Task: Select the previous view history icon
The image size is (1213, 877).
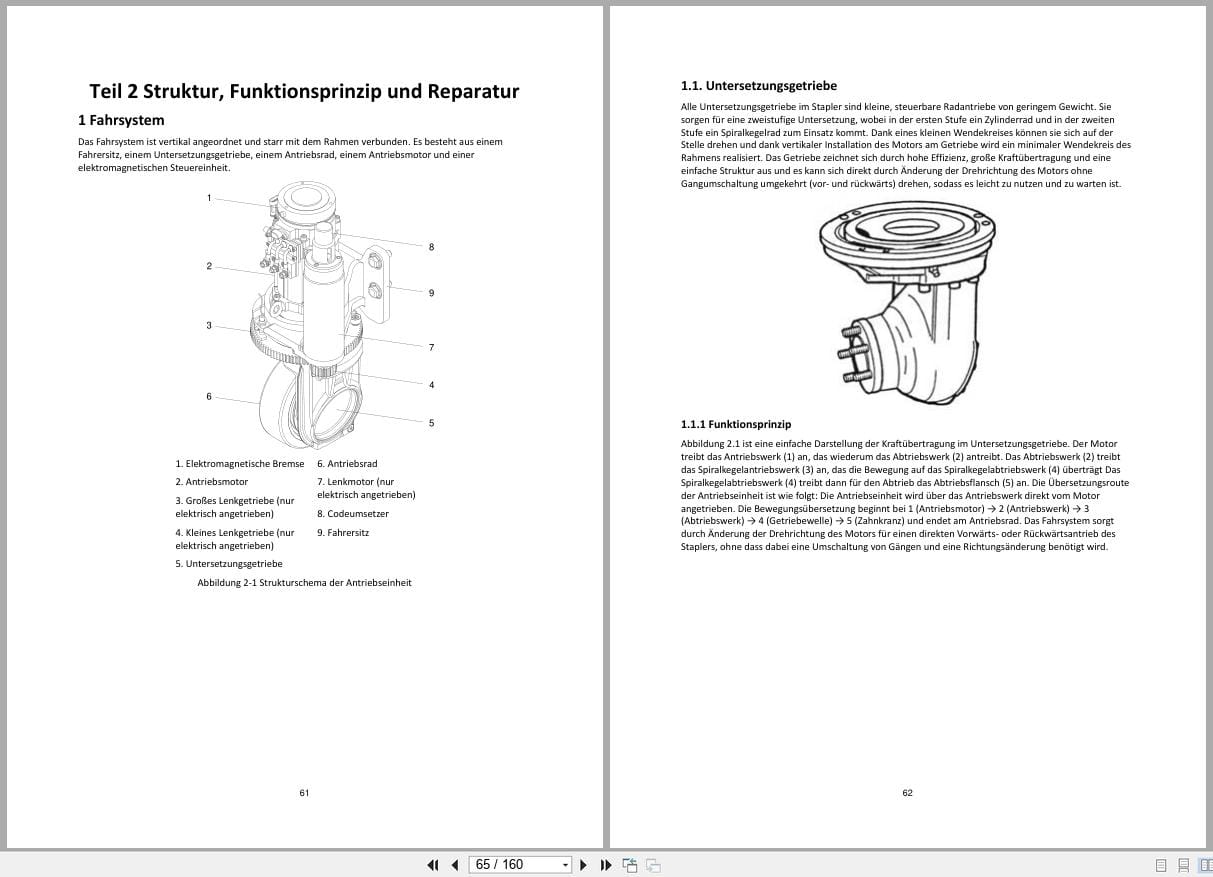Action: [x=630, y=864]
